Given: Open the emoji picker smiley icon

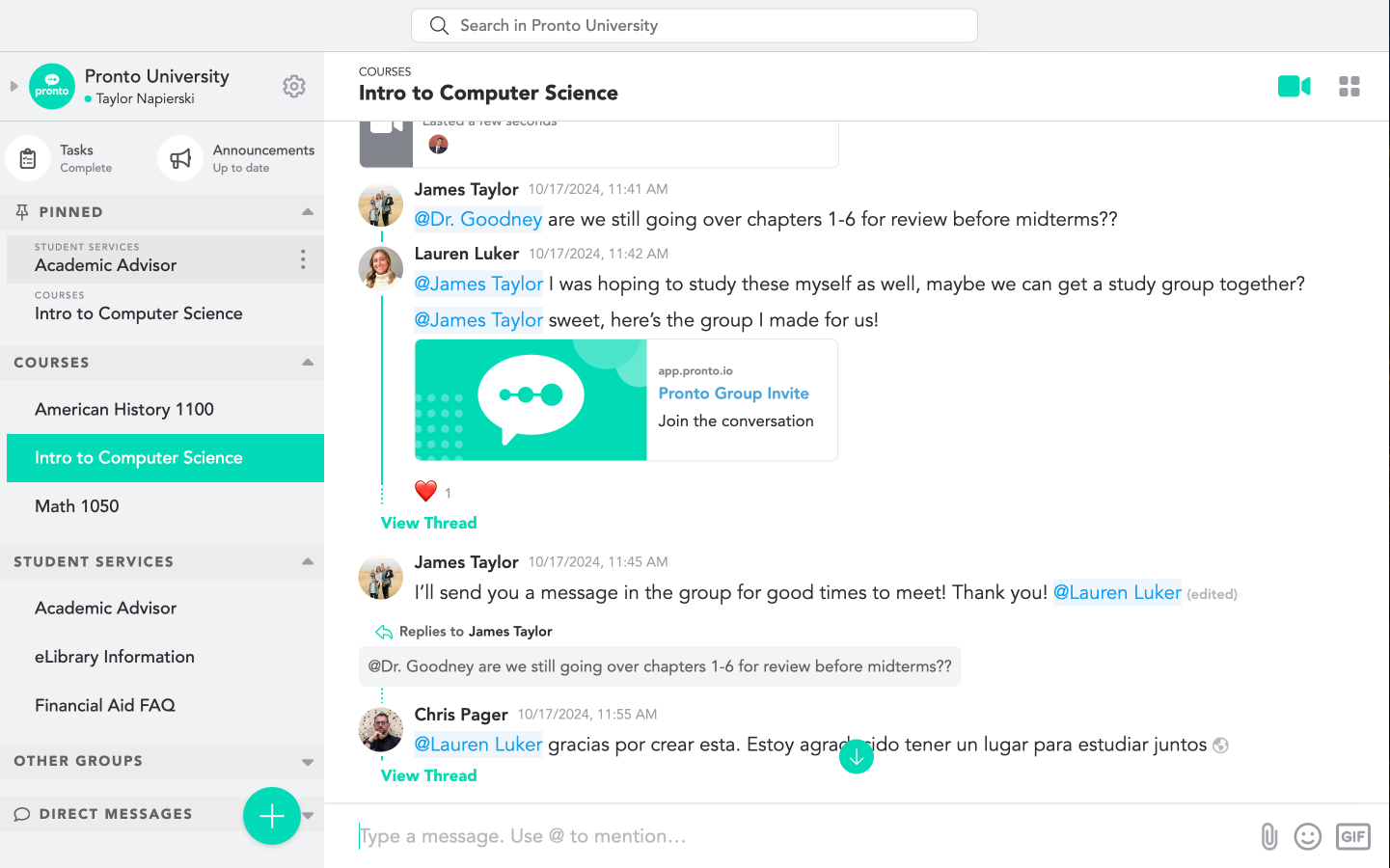Looking at the screenshot, I should 1308,836.
